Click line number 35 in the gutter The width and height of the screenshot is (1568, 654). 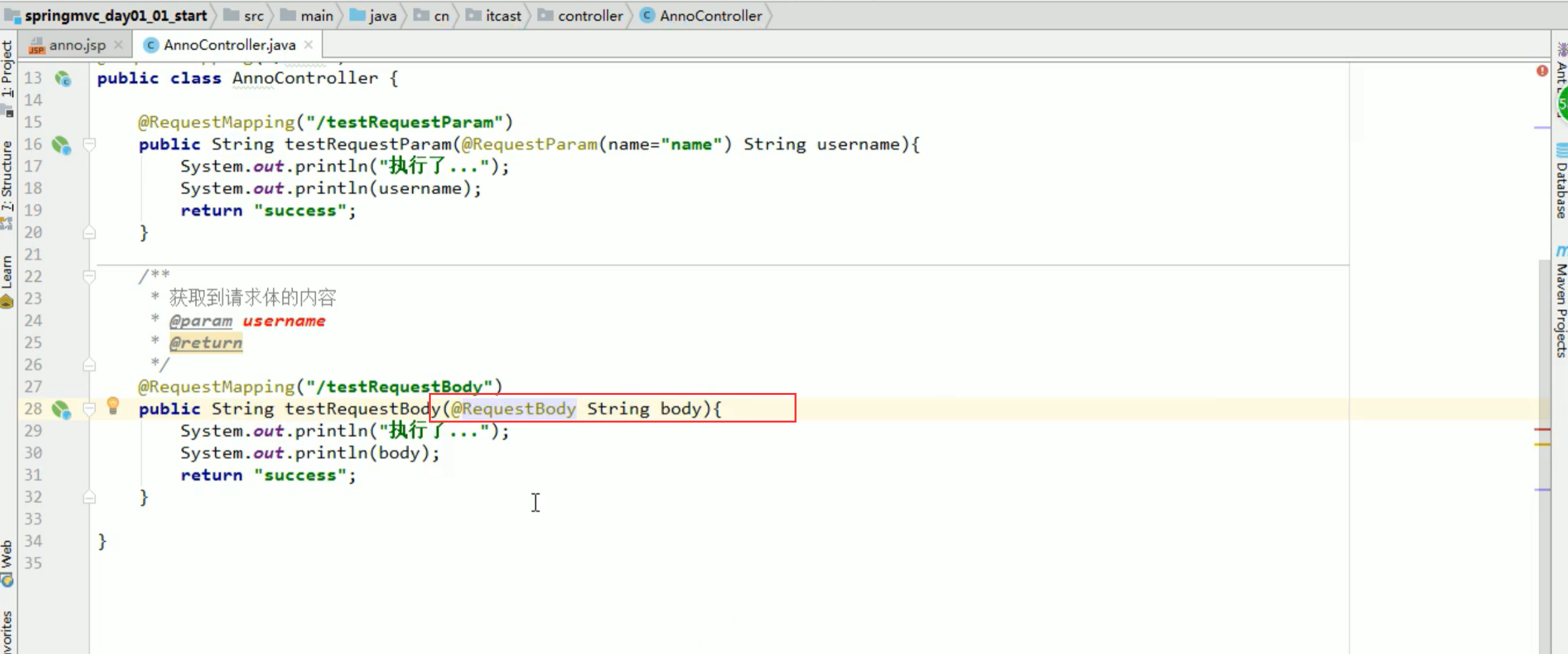33,563
